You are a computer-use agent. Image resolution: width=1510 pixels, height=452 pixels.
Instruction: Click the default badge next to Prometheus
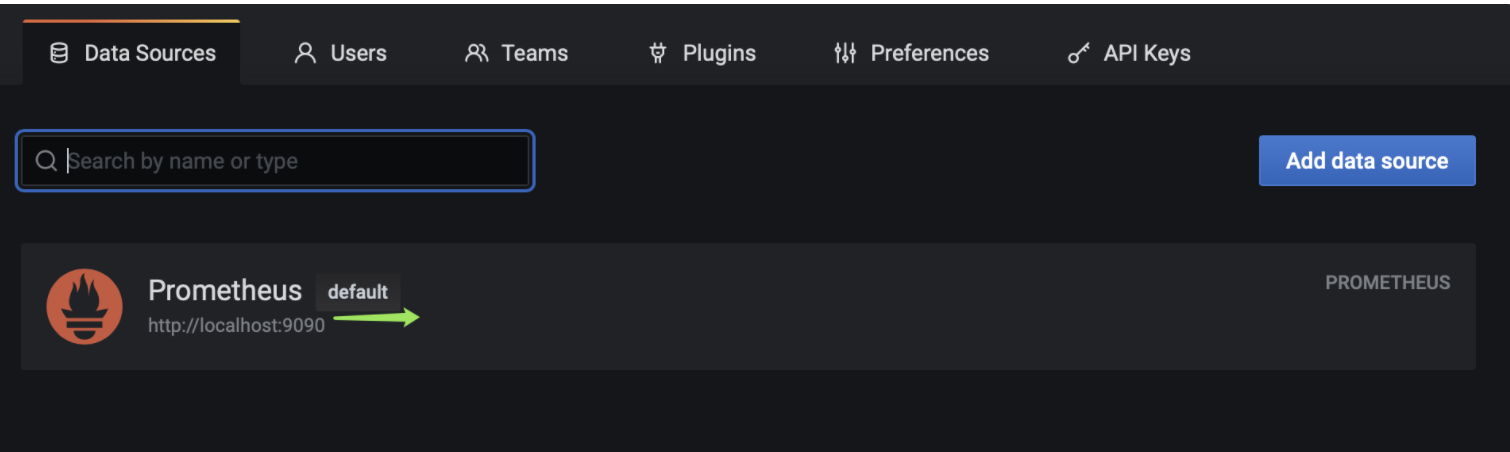(x=358, y=292)
